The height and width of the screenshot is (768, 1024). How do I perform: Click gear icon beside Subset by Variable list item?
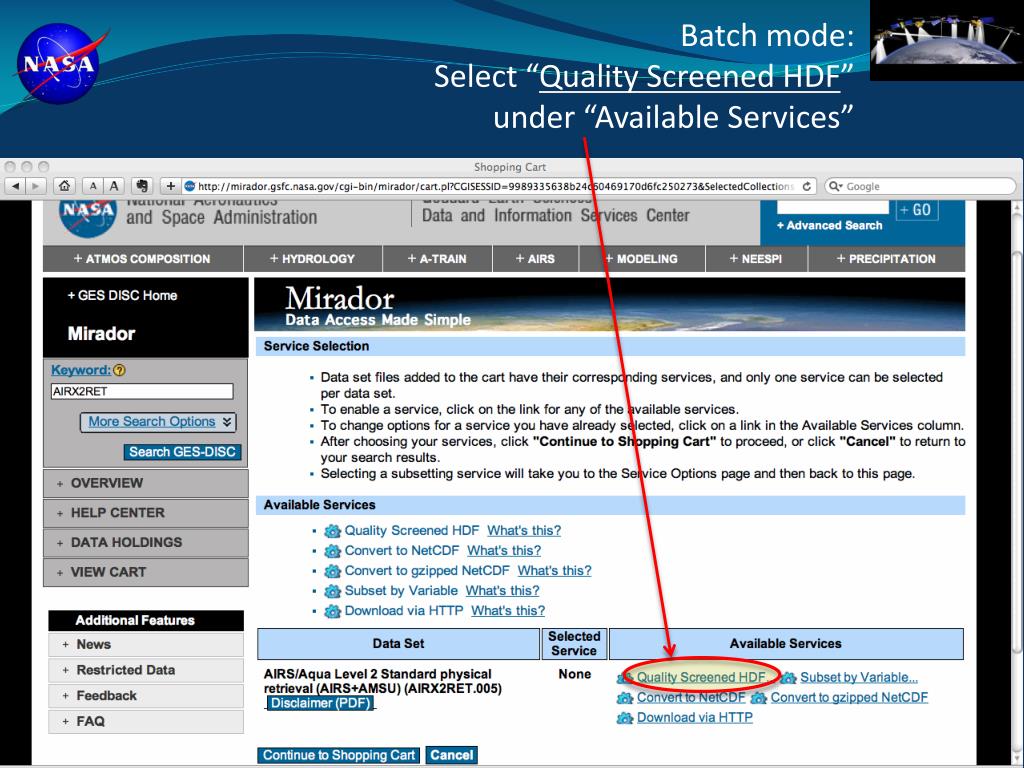coord(332,591)
